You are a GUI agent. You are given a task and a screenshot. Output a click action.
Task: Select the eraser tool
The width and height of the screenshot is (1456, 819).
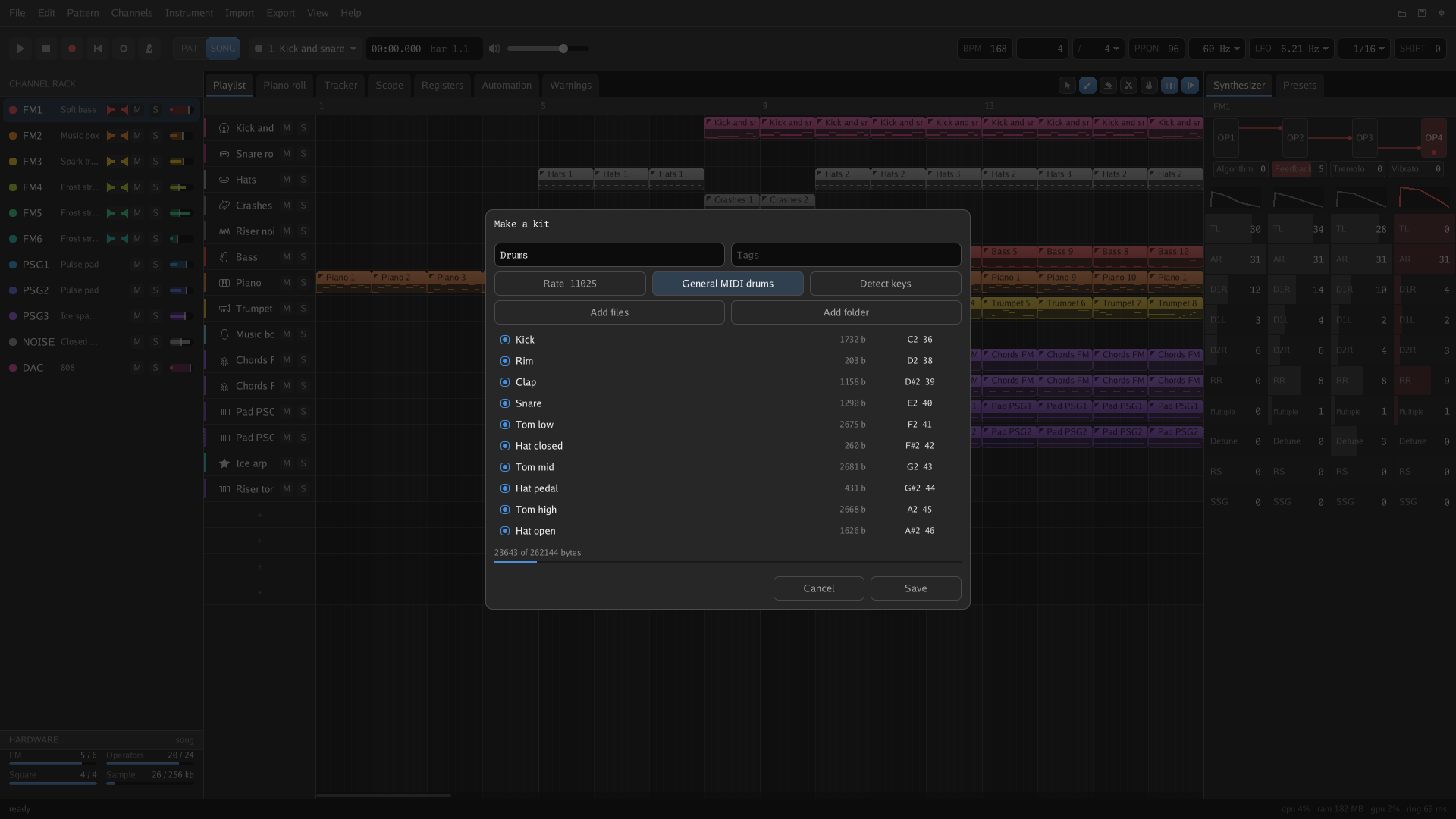[1108, 86]
